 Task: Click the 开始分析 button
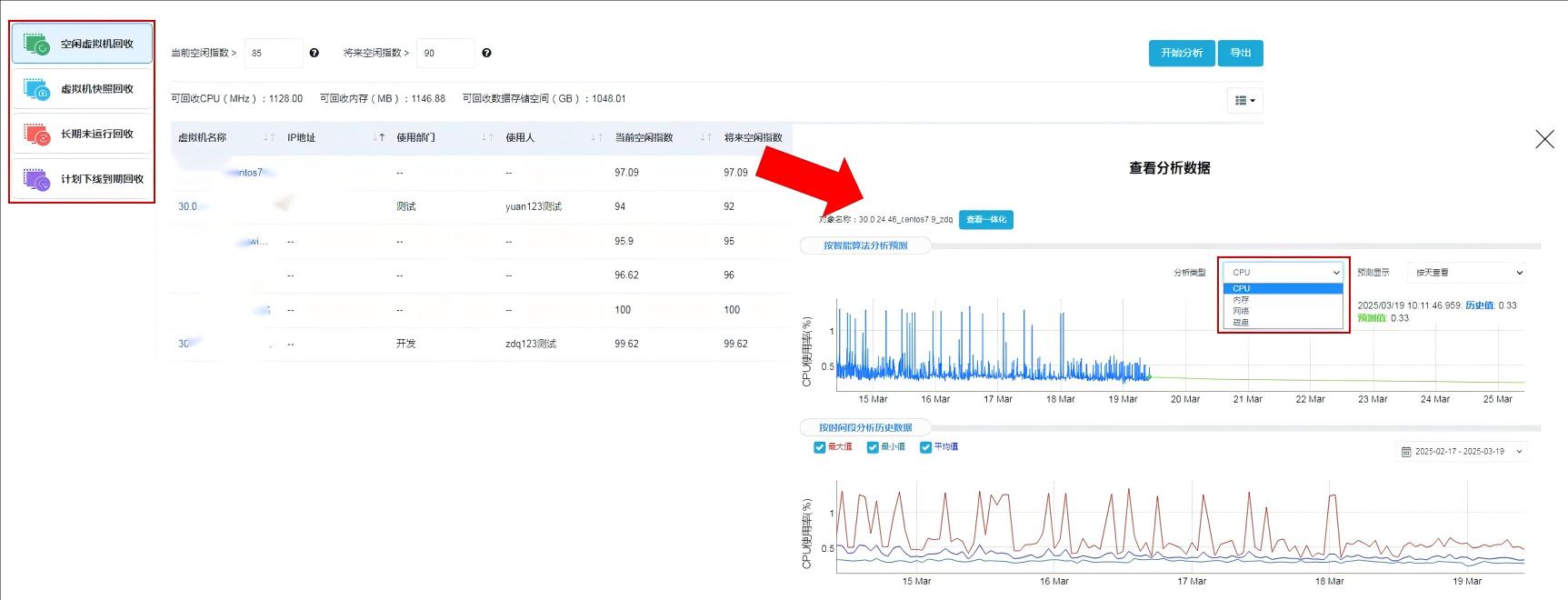(x=1181, y=54)
